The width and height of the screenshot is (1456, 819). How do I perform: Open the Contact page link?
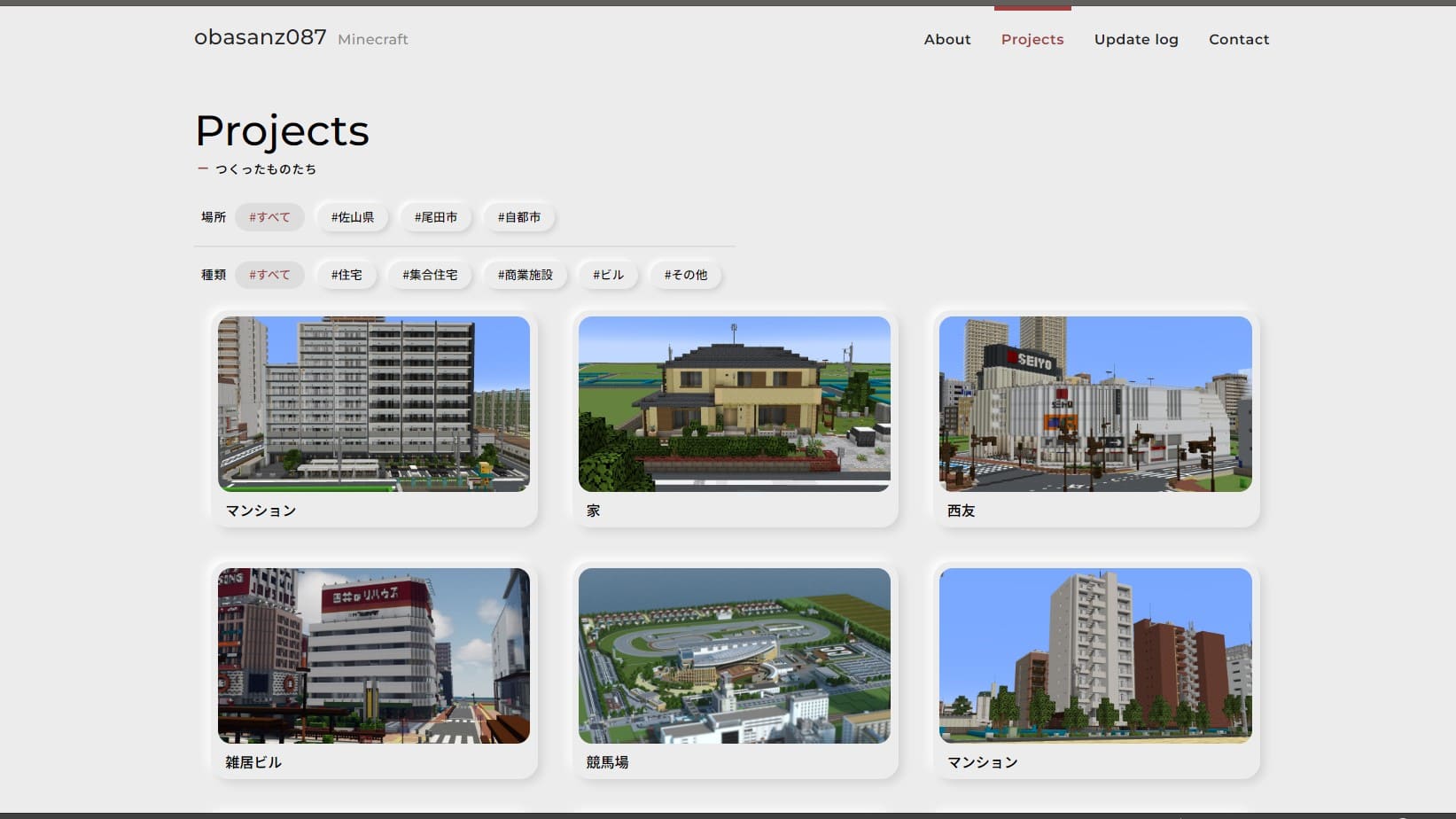click(x=1238, y=39)
